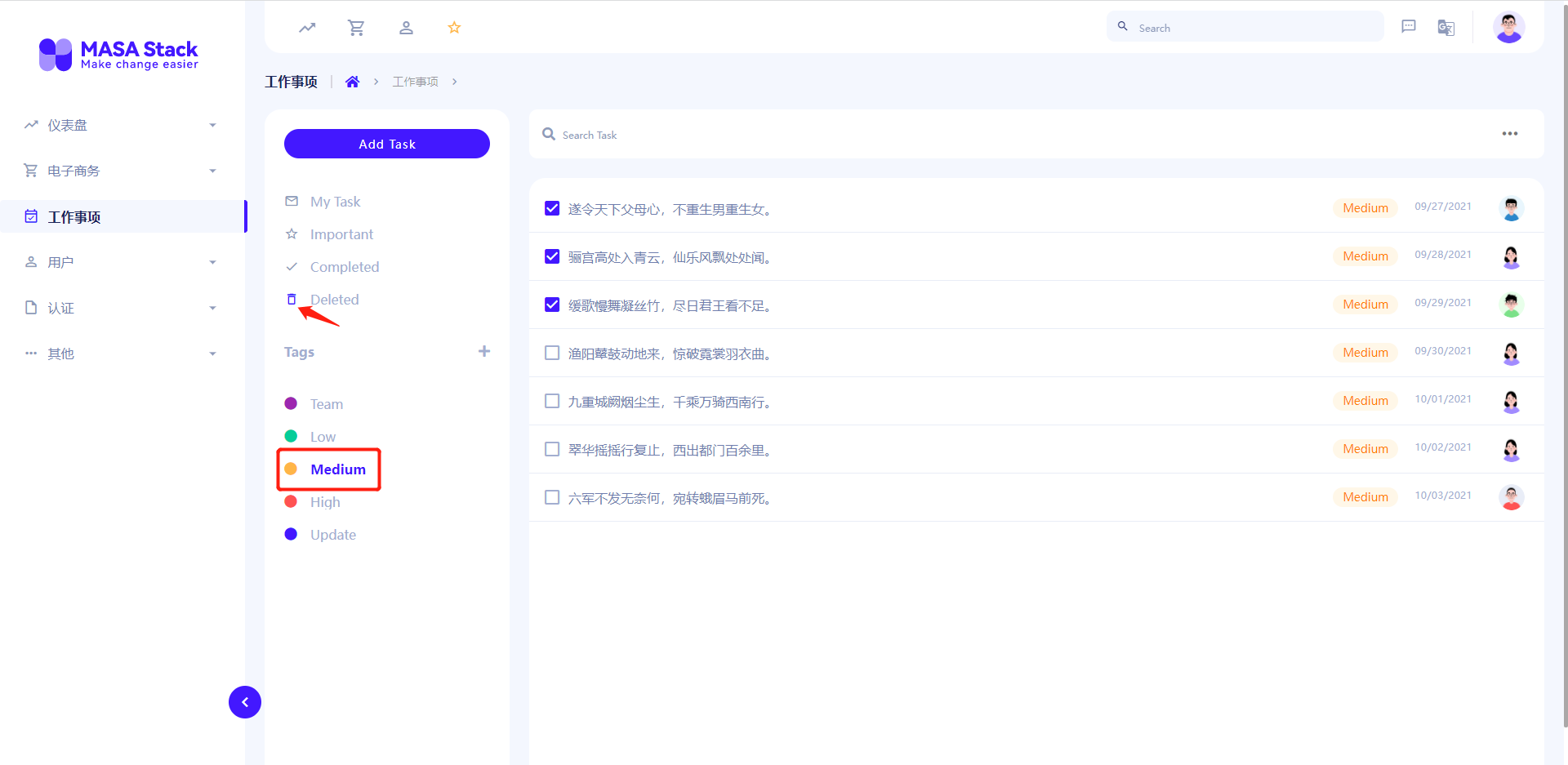
Task: Collapse sidebar with round arrow button
Action: point(245,702)
